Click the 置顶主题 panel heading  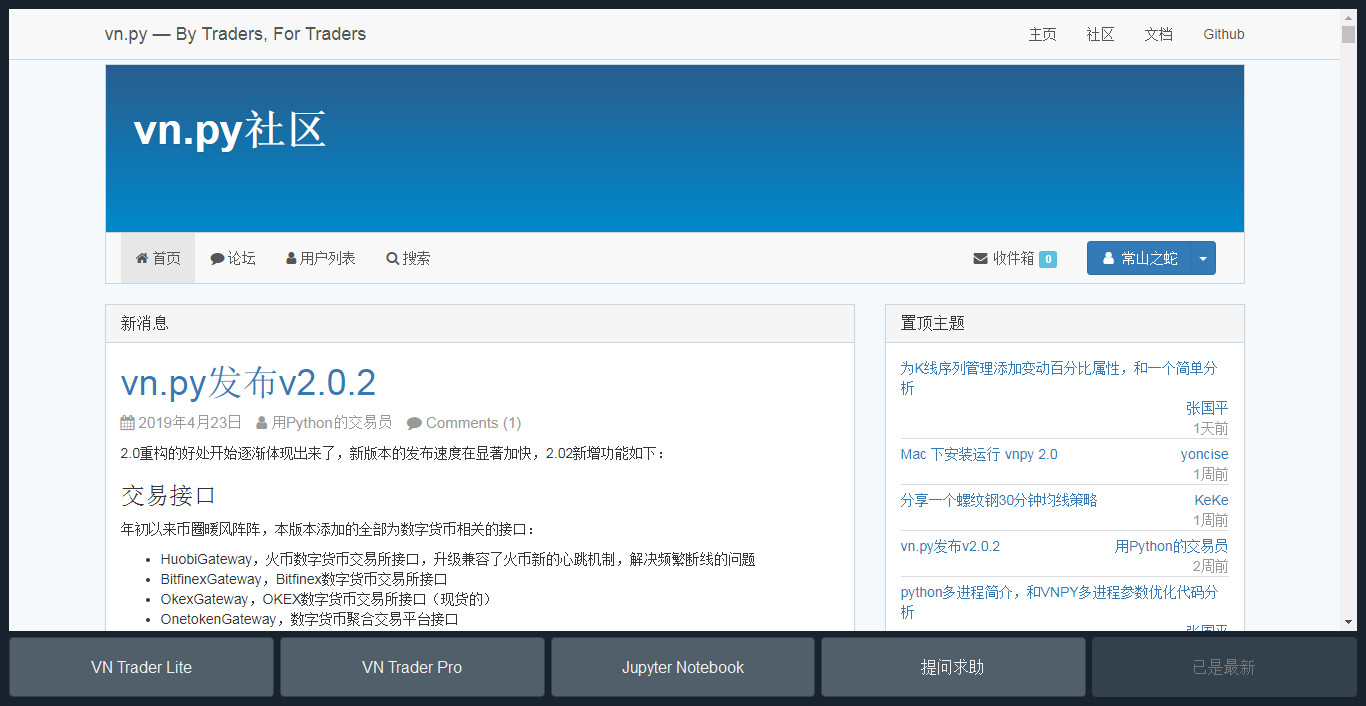[933, 323]
